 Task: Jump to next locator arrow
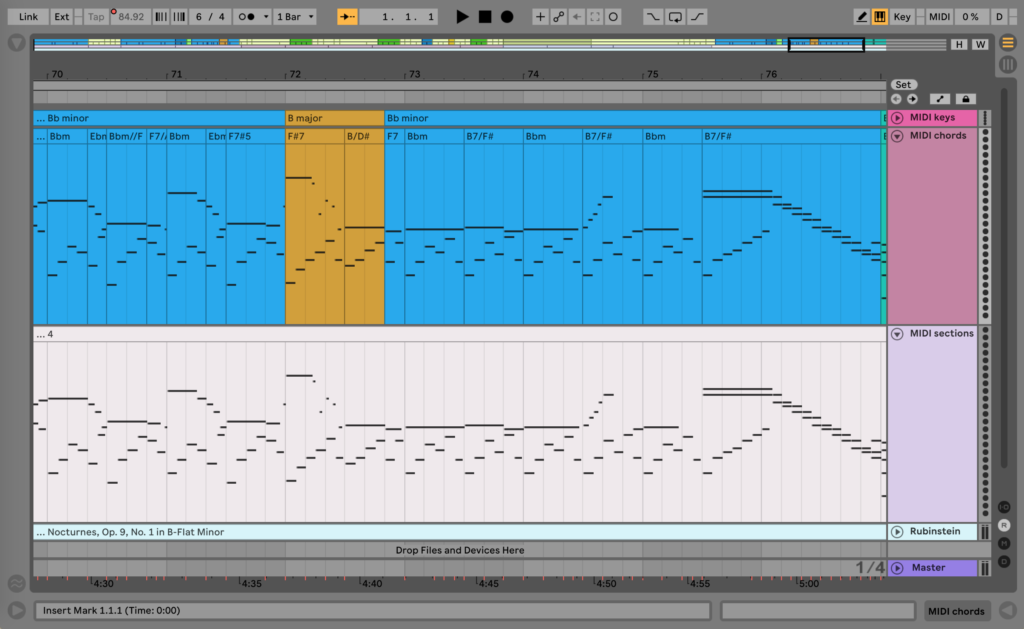(912, 99)
